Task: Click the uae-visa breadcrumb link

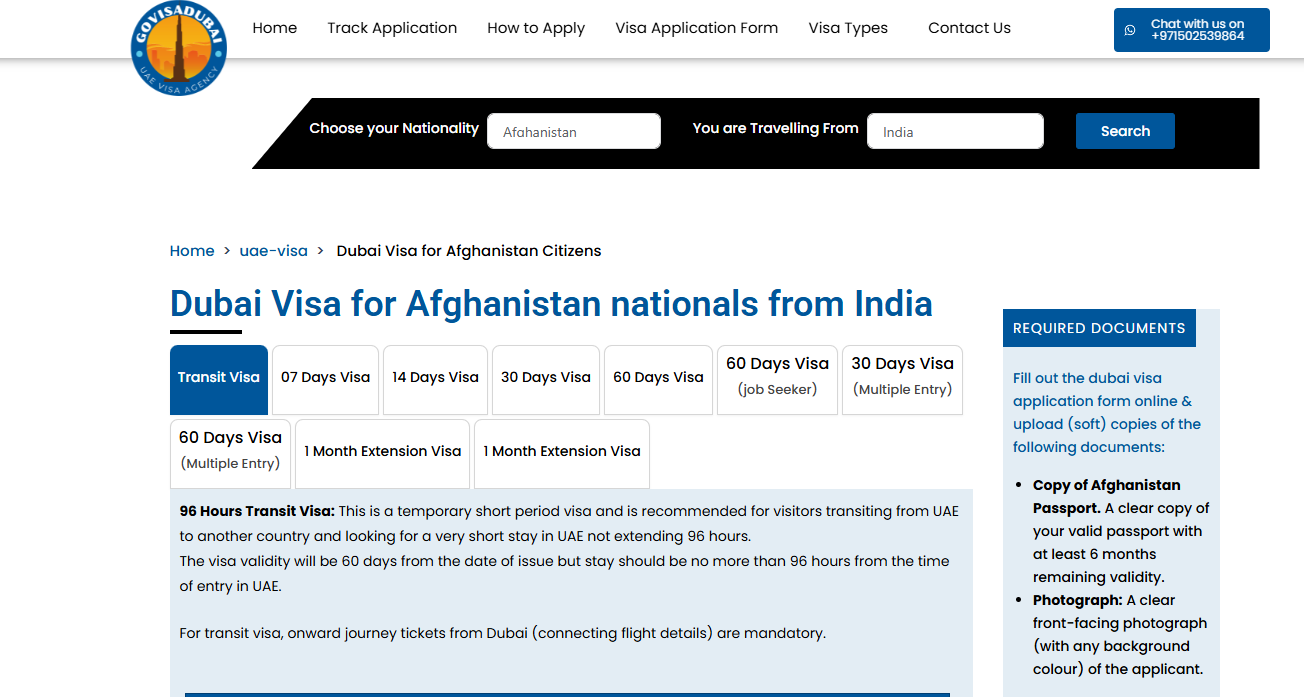Action: coord(273,251)
